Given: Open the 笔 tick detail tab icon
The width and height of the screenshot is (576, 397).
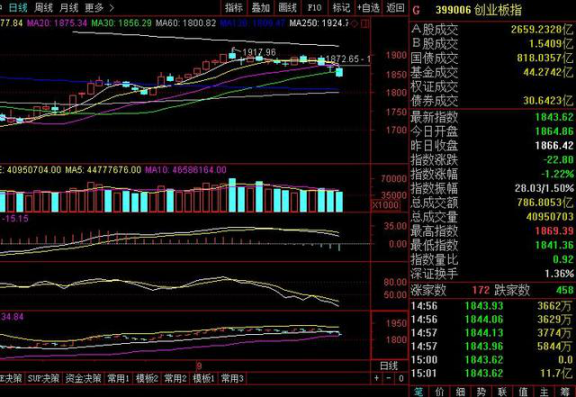Looking at the screenshot, I should tap(418, 392).
